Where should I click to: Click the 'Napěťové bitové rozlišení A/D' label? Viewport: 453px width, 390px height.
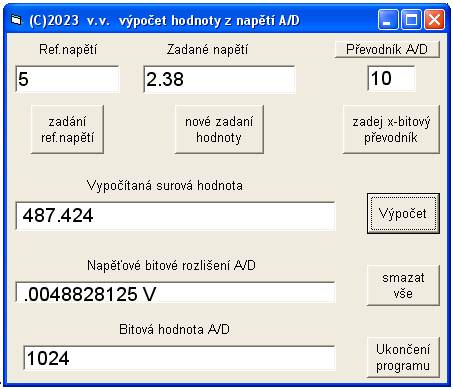coord(171,265)
